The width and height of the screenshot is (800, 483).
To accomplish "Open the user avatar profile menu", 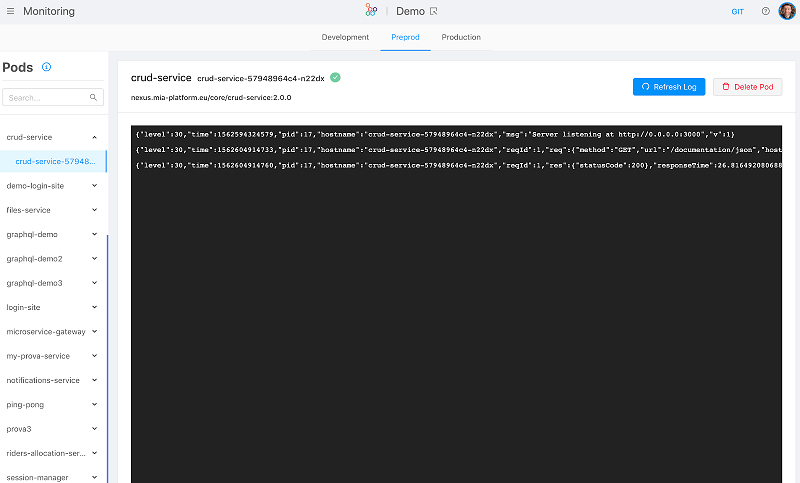I will (x=787, y=11).
